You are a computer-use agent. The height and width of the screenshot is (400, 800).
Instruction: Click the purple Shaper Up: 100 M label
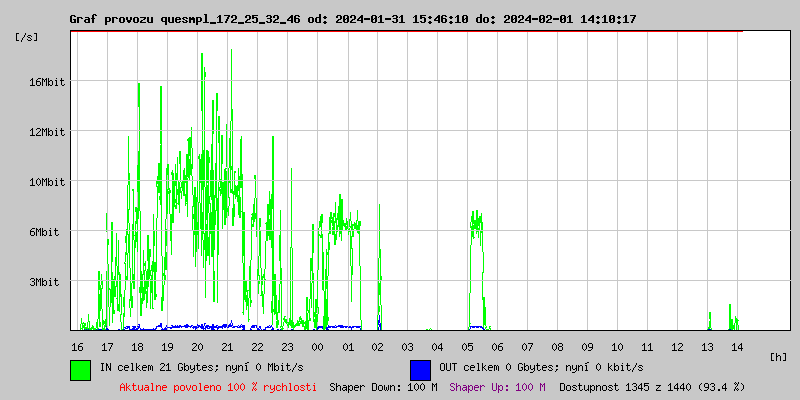point(497,387)
